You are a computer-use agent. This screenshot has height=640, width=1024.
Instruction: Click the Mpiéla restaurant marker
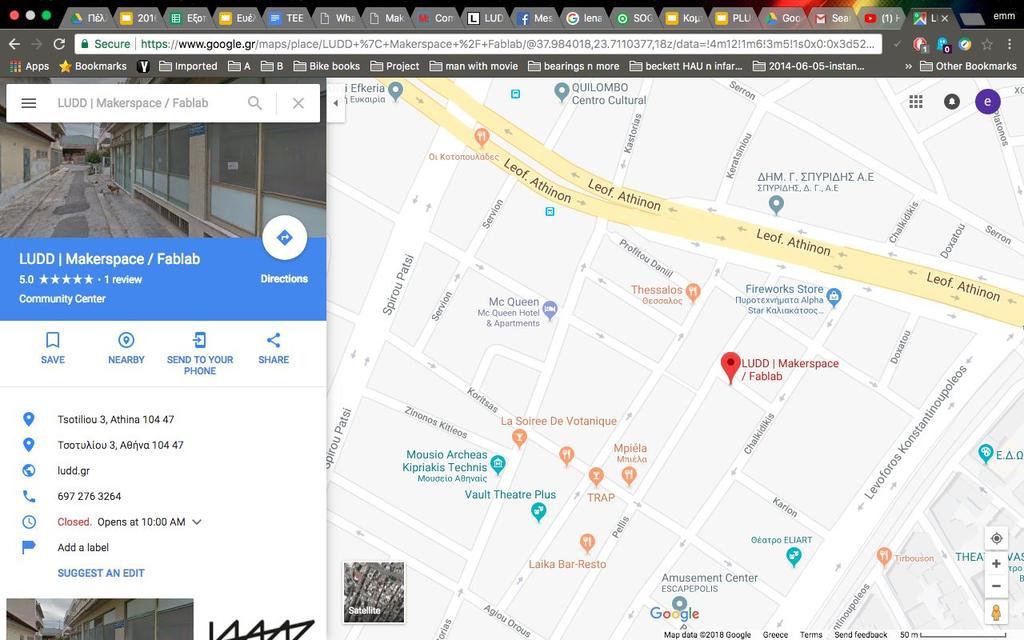[x=629, y=475]
